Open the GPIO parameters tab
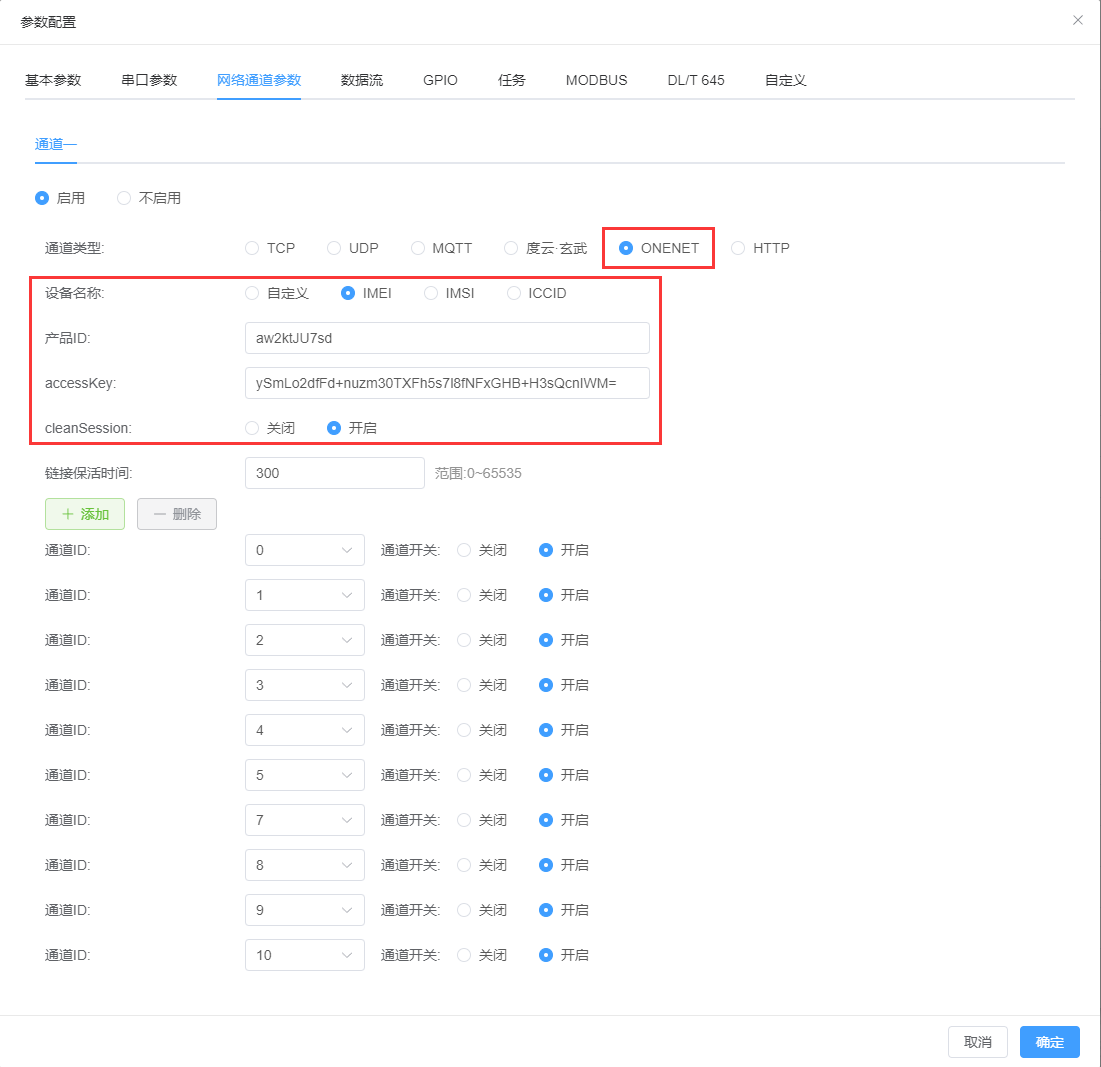The height and width of the screenshot is (1067, 1101). pyautogui.click(x=440, y=80)
